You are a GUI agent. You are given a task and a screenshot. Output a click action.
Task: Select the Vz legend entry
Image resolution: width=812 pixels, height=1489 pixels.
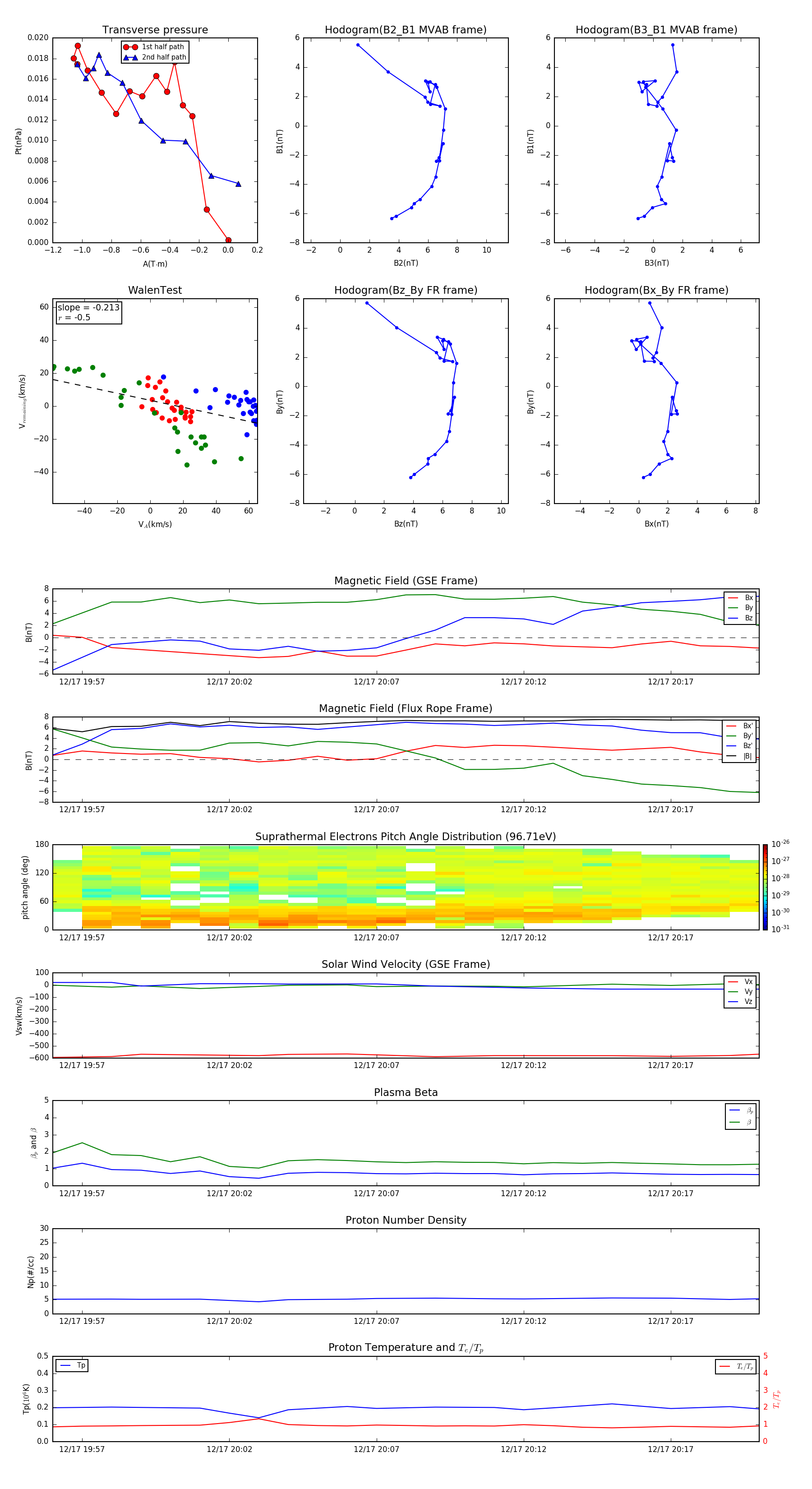click(x=740, y=1001)
